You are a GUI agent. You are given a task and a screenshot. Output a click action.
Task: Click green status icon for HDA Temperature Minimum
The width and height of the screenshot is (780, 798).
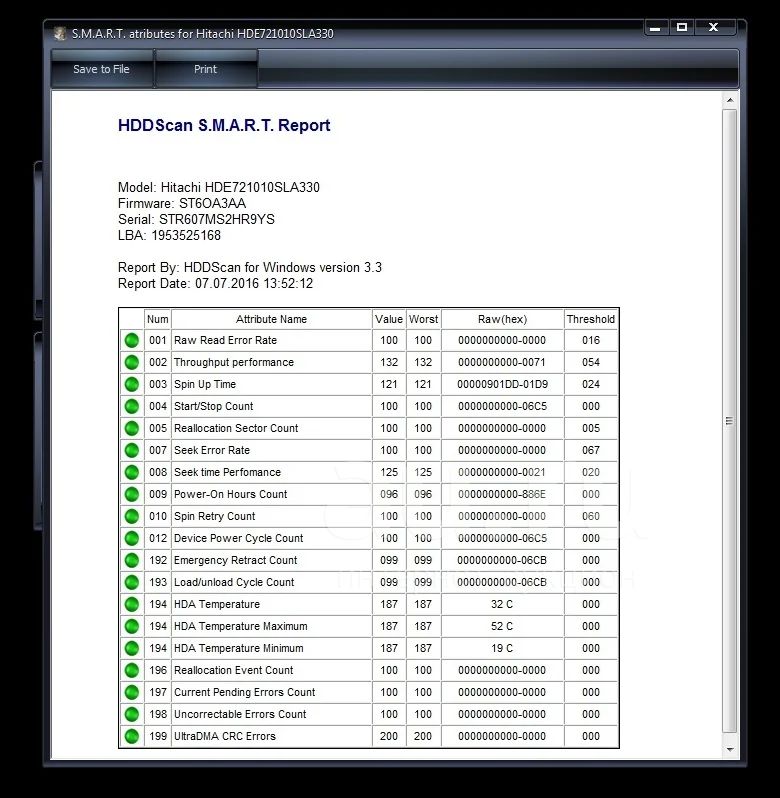[132, 648]
